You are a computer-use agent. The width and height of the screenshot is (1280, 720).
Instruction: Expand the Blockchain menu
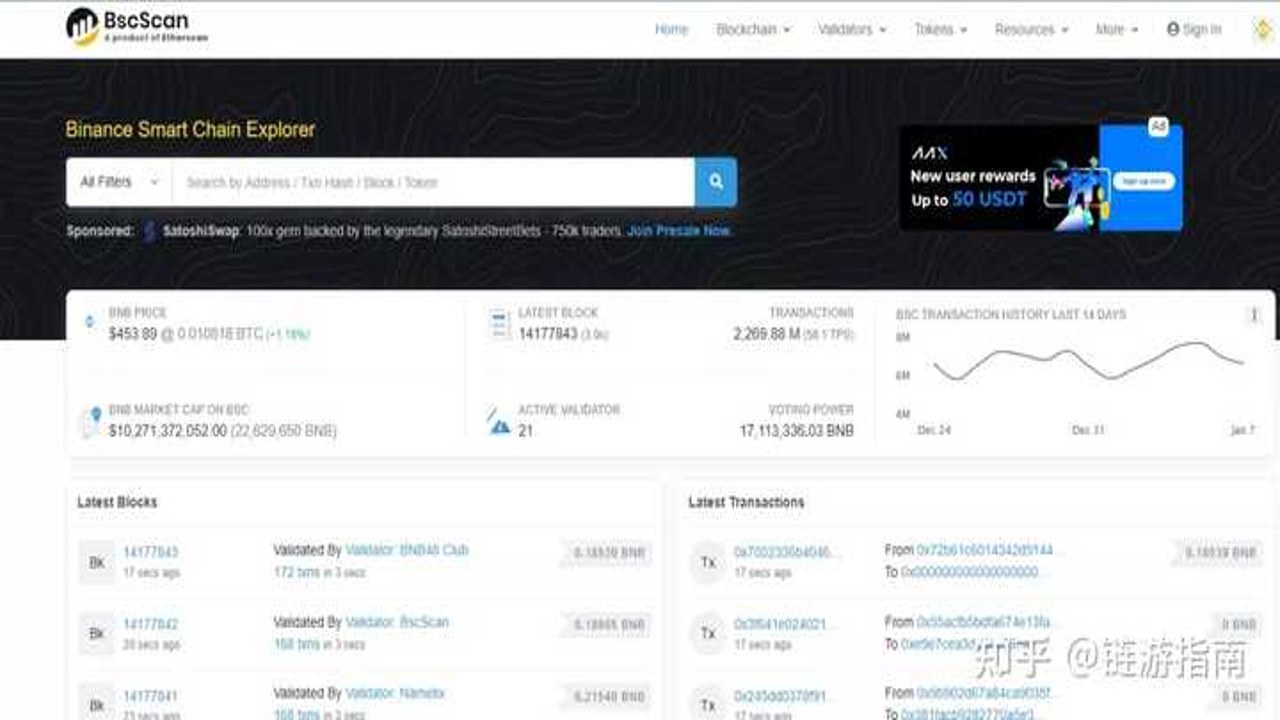(753, 30)
